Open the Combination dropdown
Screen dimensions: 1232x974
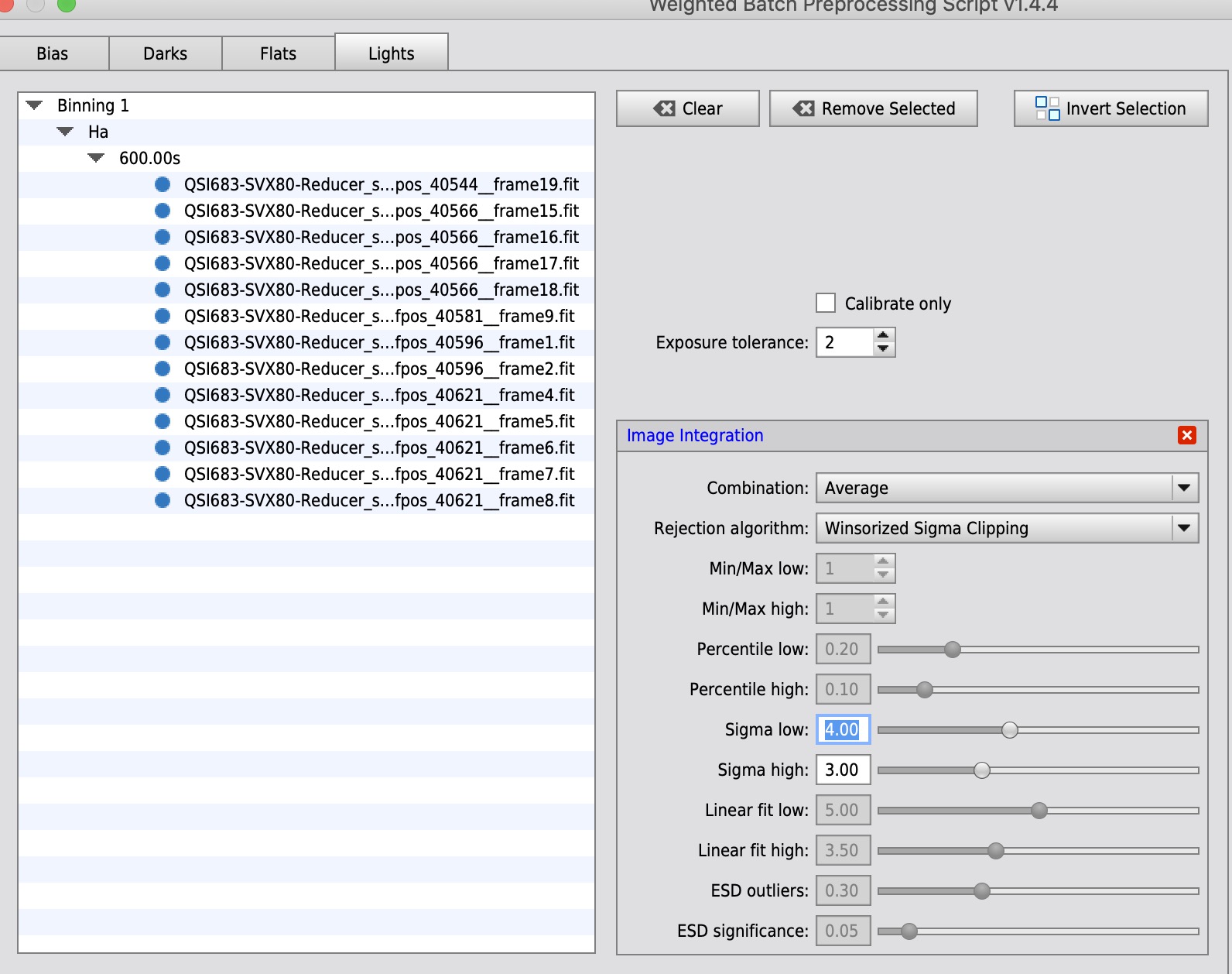(x=1008, y=488)
